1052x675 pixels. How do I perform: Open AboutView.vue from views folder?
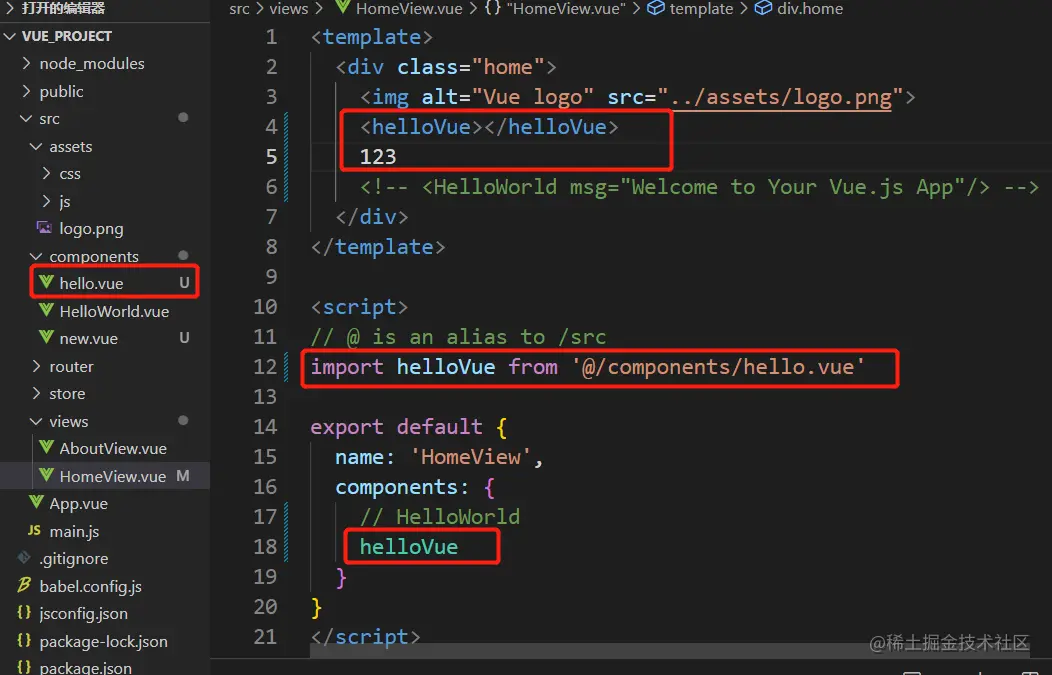pos(113,448)
